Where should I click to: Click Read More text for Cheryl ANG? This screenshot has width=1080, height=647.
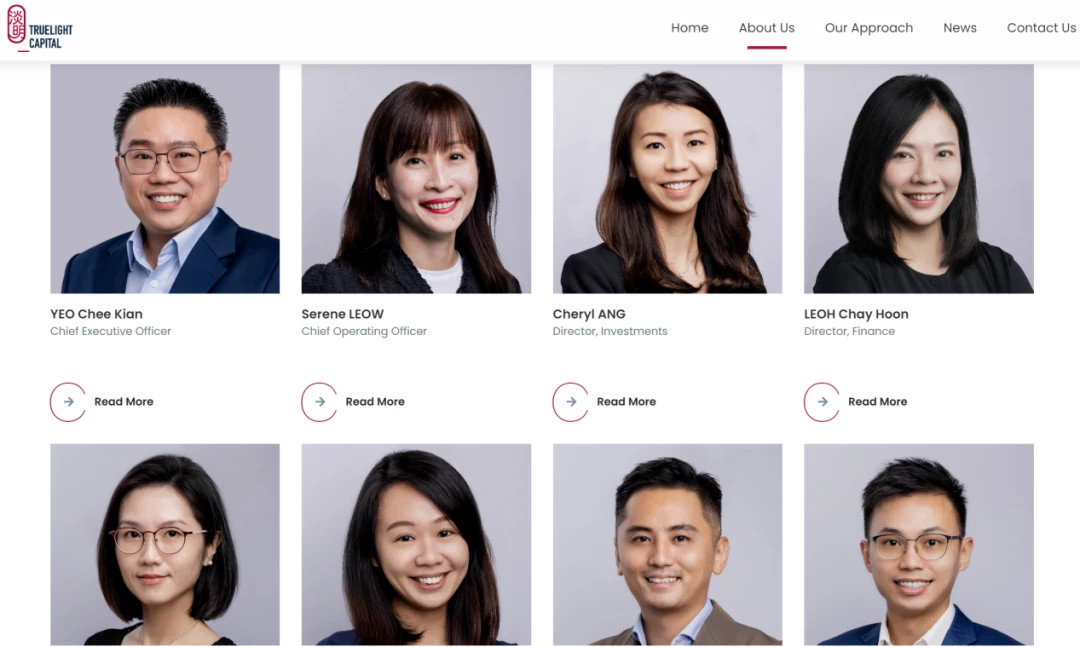tap(626, 402)
